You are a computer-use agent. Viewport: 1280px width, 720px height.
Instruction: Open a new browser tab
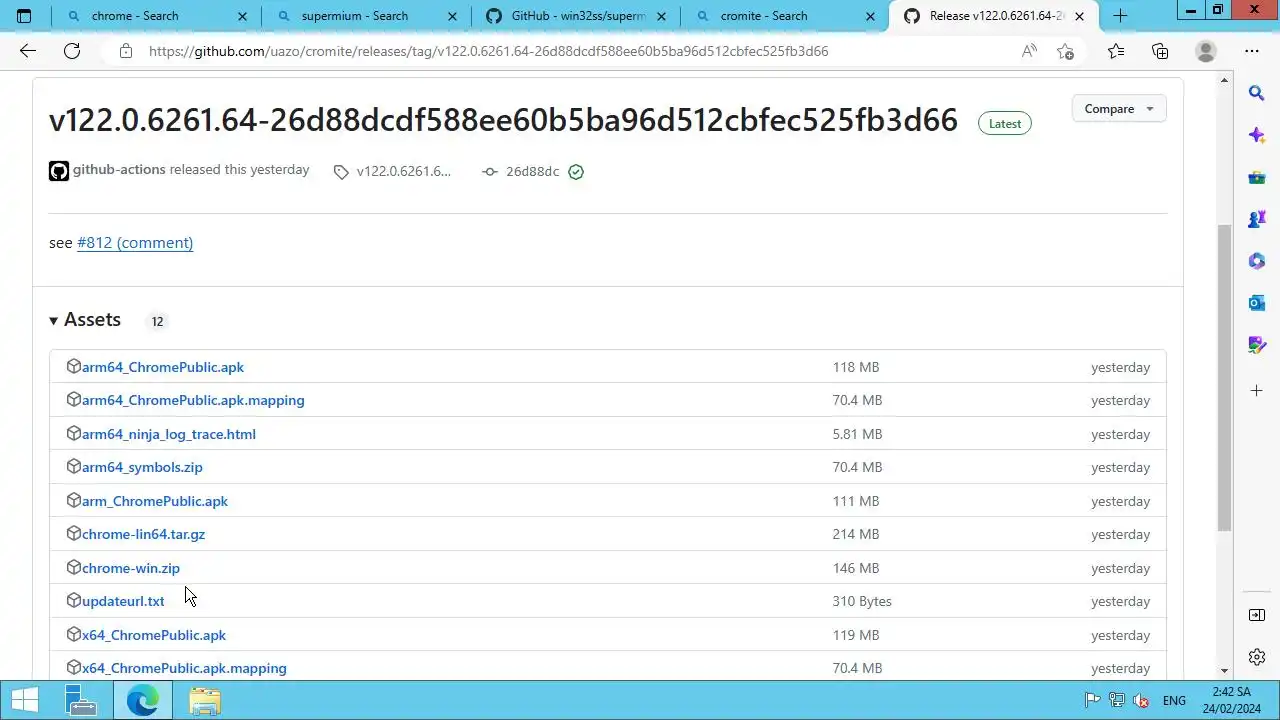pos(1120,16)
